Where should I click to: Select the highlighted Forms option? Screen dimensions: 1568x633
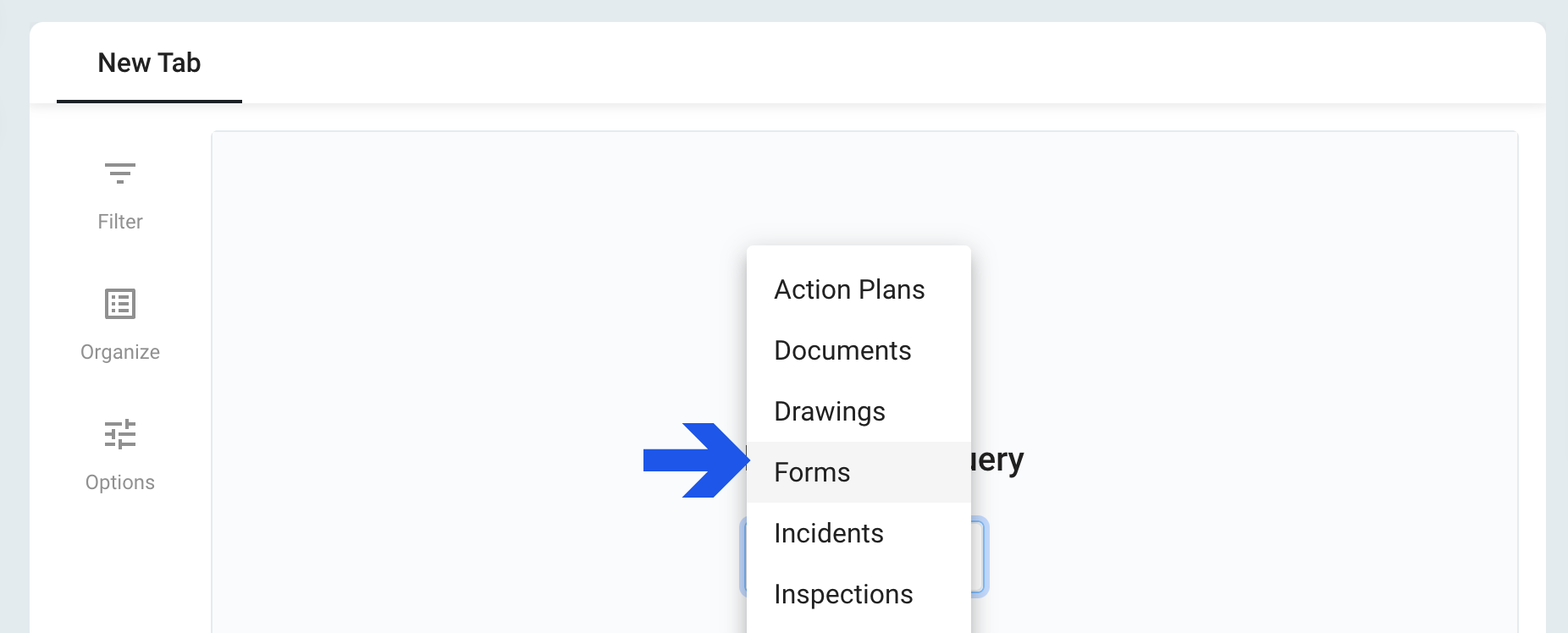813,472
